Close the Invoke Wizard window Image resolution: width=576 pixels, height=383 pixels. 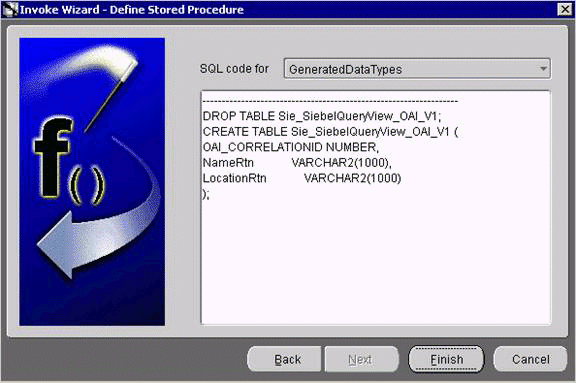[565, 9]
